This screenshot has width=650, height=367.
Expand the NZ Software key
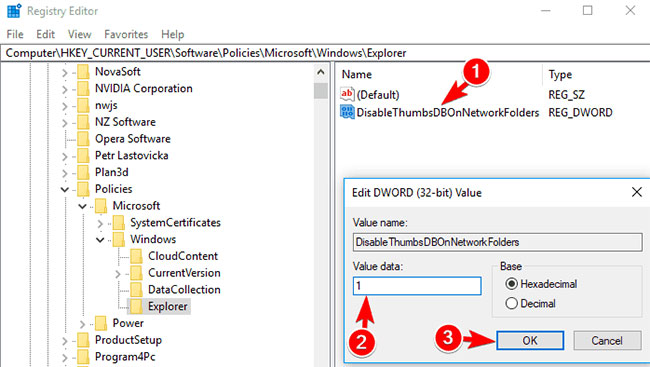click(x=65, y=123)
